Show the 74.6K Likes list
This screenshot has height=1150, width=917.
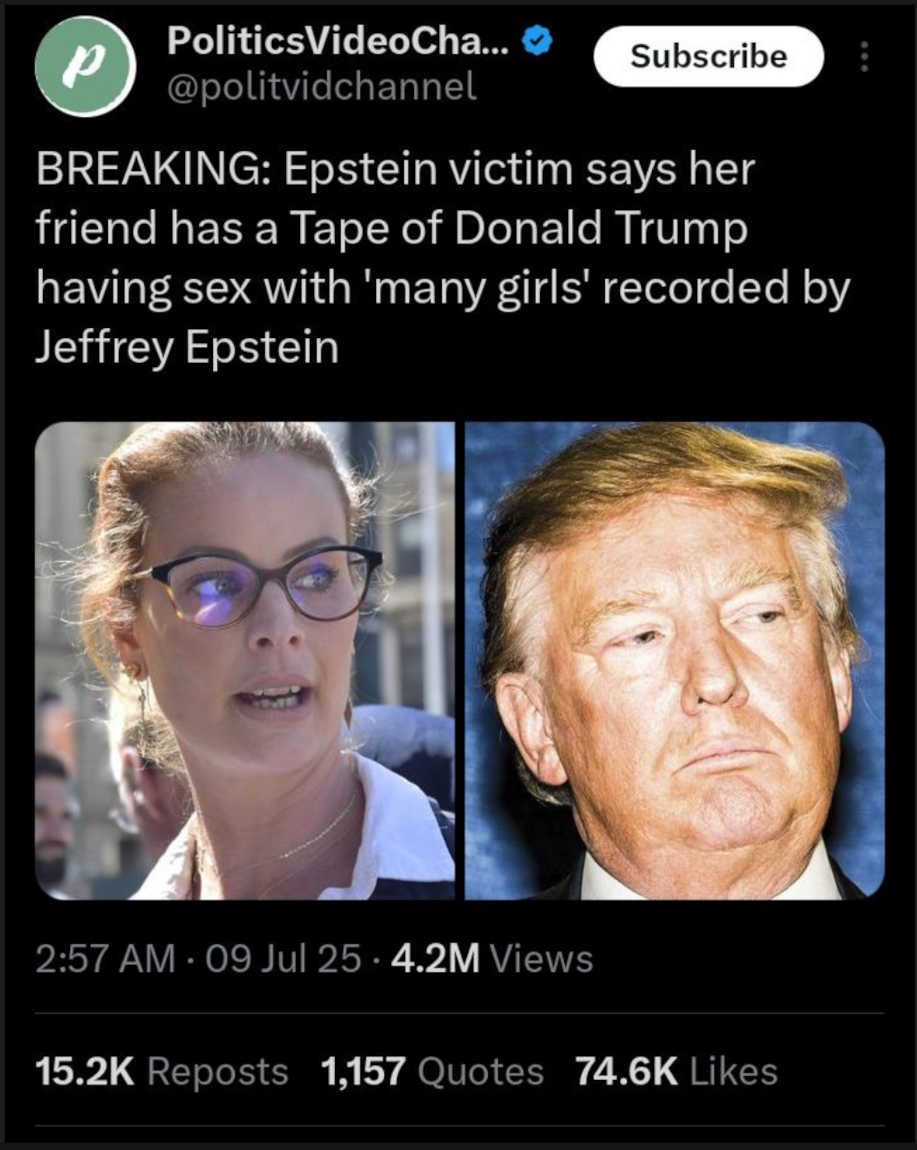[676, 1072]
